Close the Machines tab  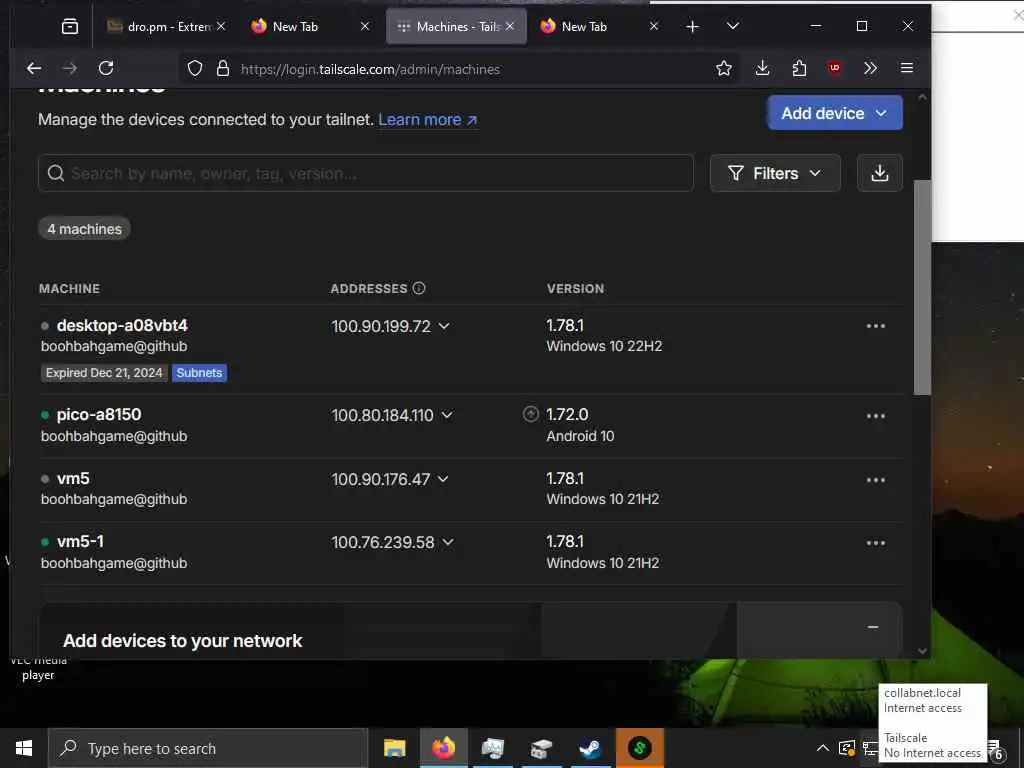point(510,26)
